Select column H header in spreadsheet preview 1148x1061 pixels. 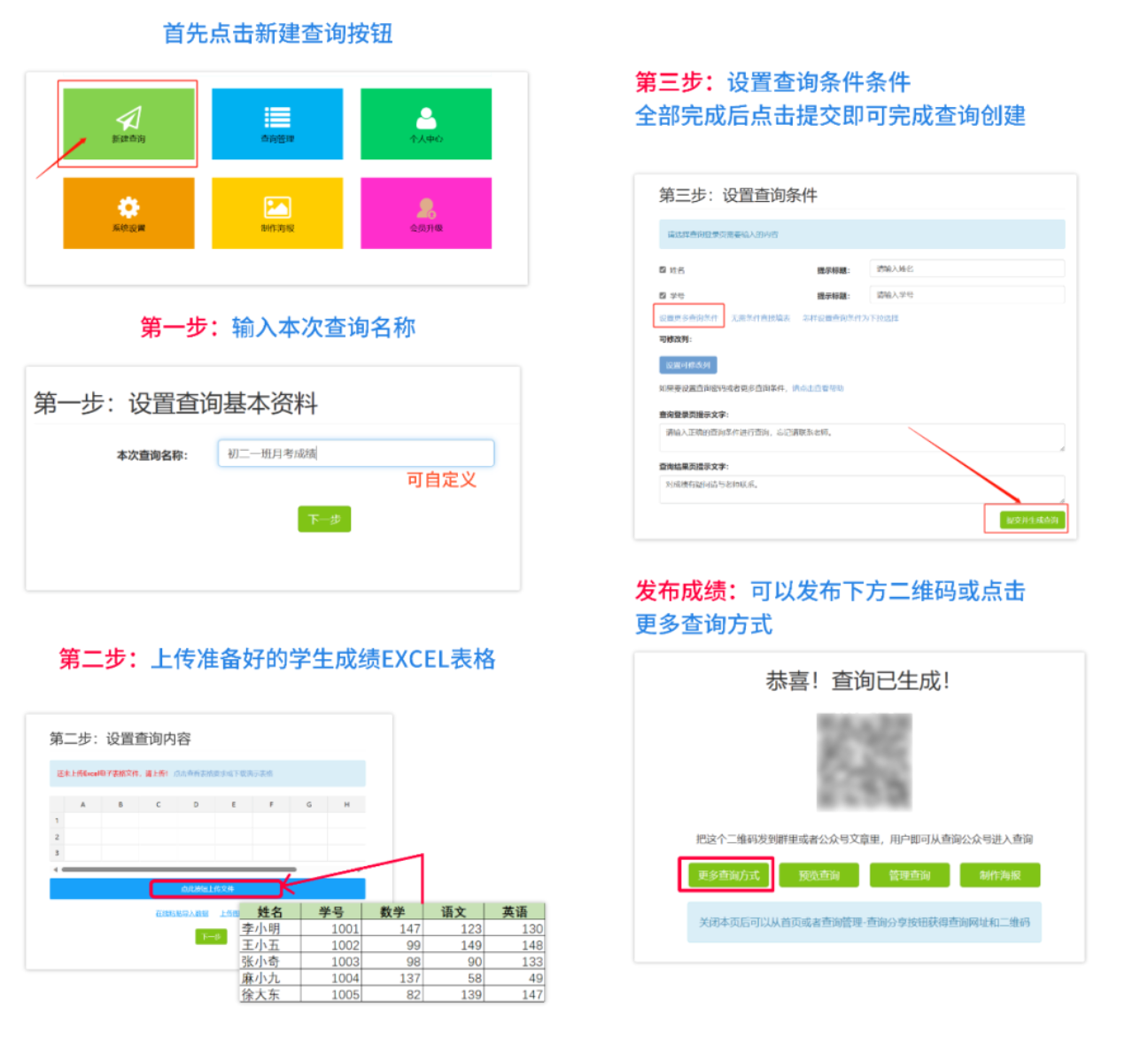click(x=346, y=804)
